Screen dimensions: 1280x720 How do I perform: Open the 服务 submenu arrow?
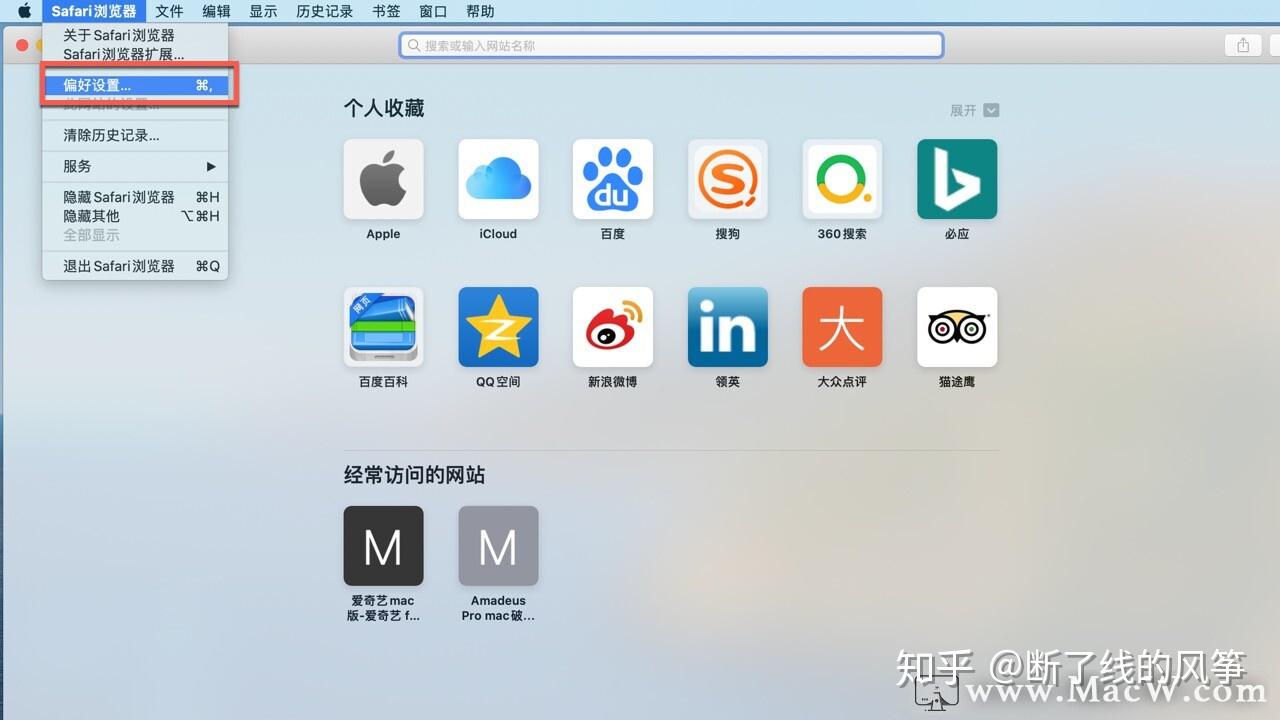tap(210, 166)
